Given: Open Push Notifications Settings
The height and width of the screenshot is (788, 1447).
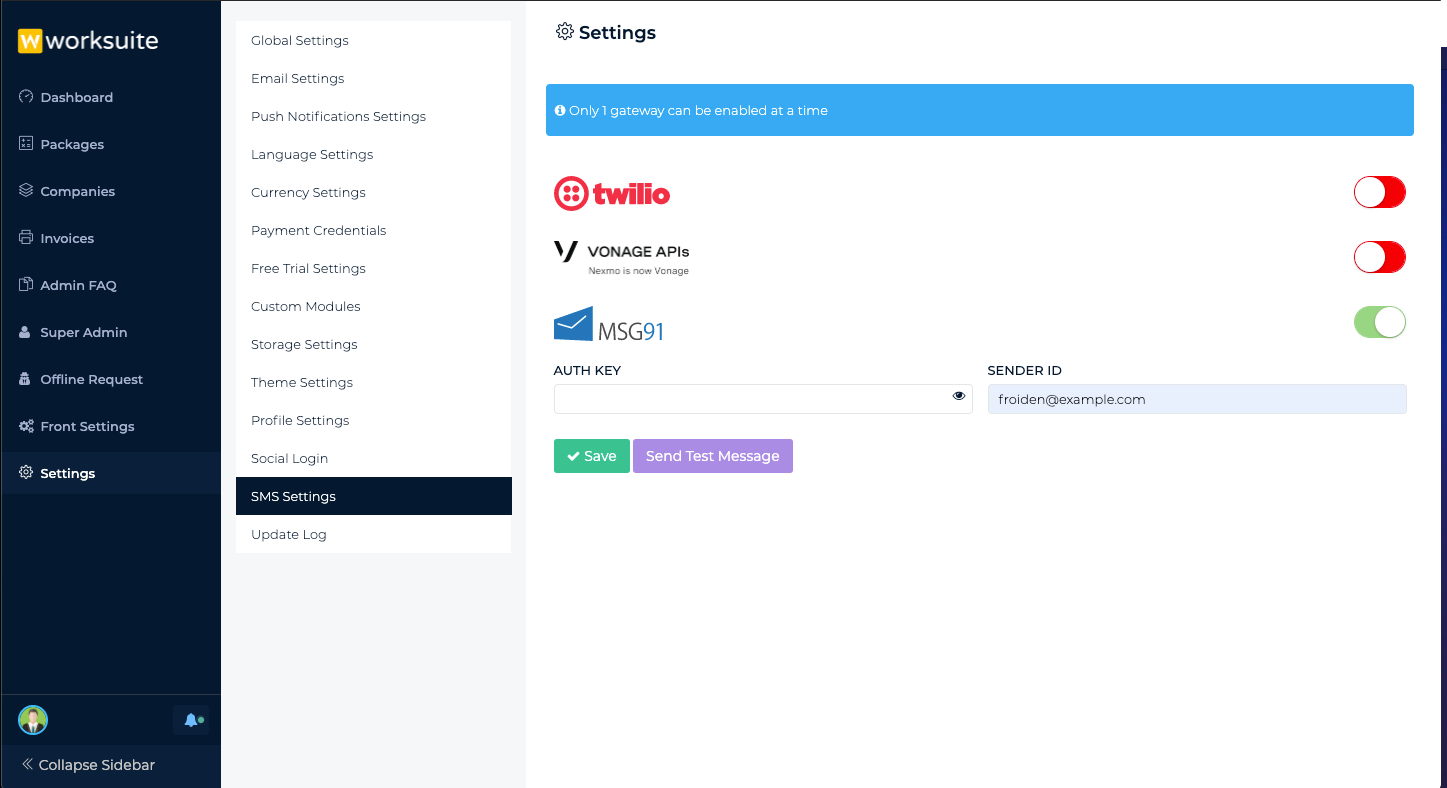Looking at the screenshot, I should (374, 117).
